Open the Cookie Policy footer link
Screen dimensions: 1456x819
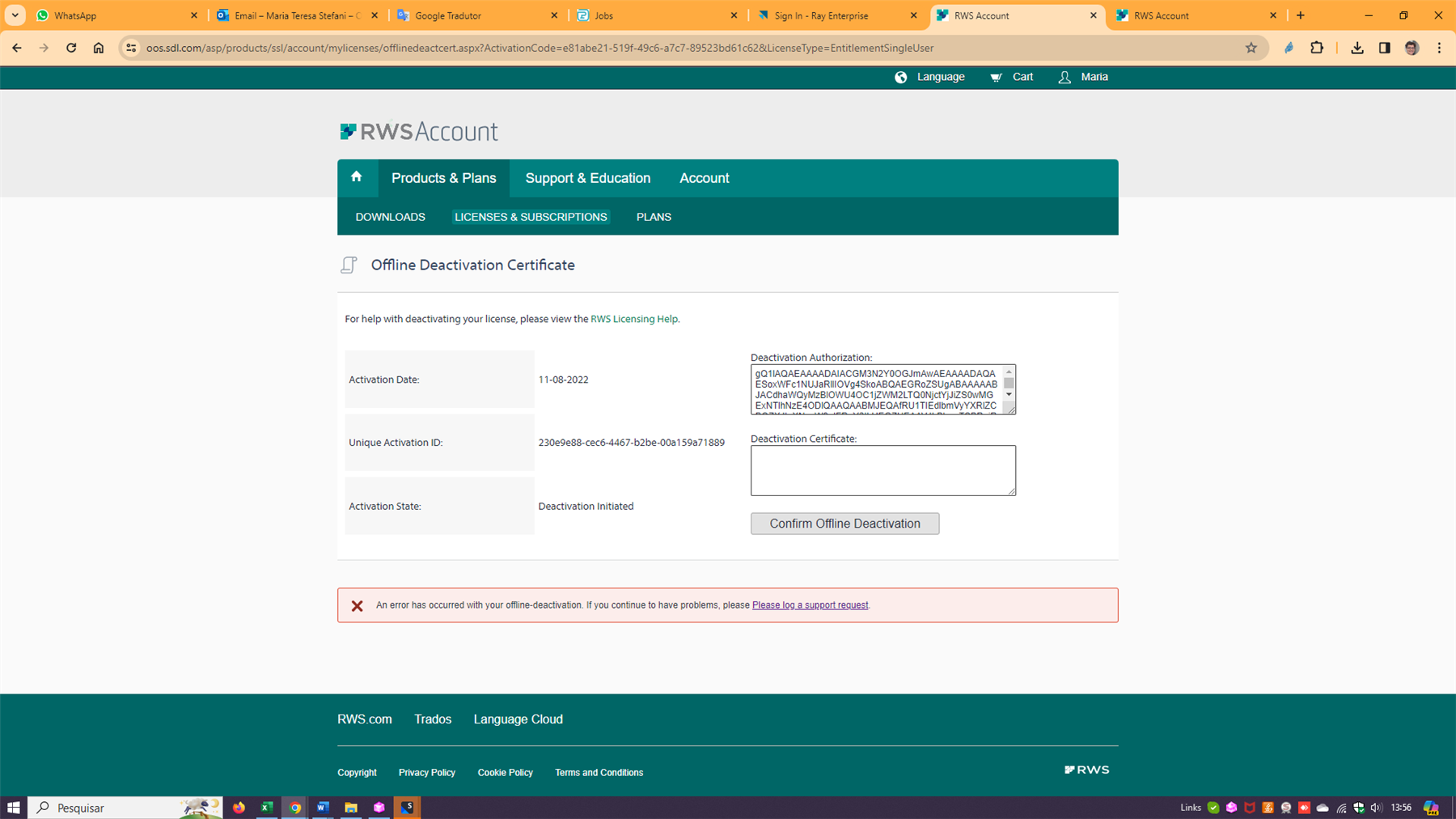[506, 773]
